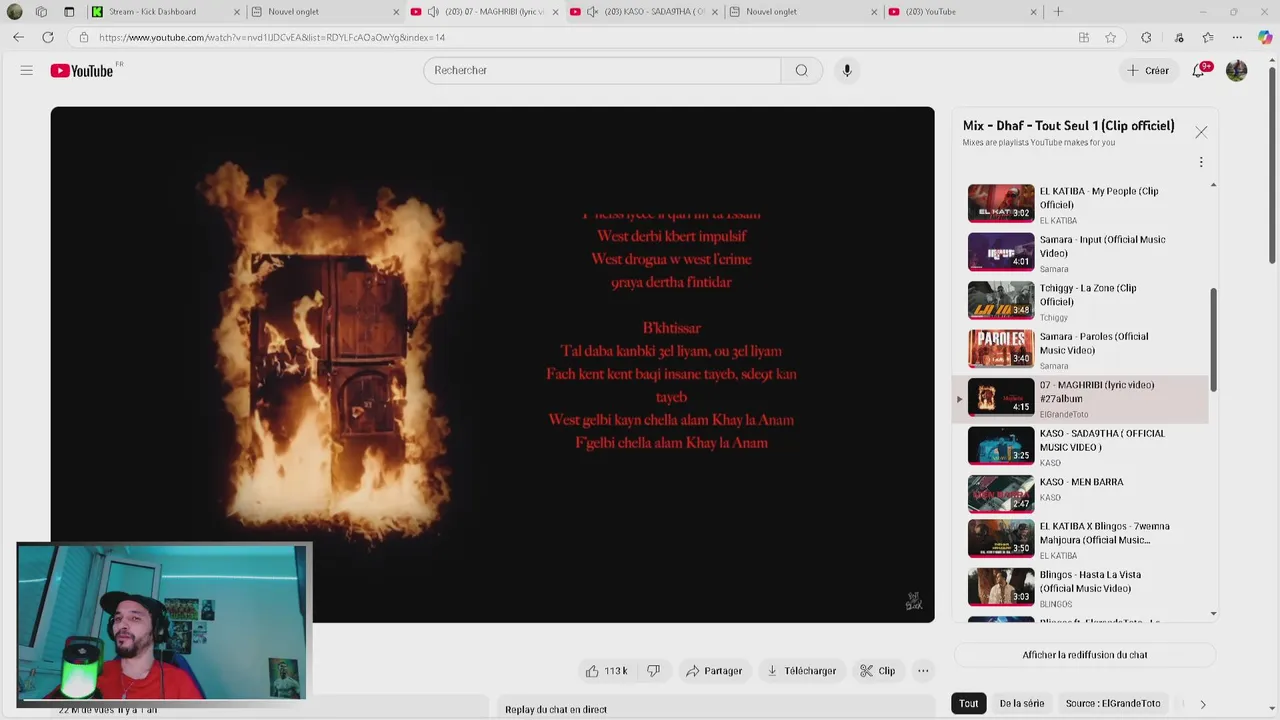
Task: Click the Télécharger download button
Action: click(802, 671)
